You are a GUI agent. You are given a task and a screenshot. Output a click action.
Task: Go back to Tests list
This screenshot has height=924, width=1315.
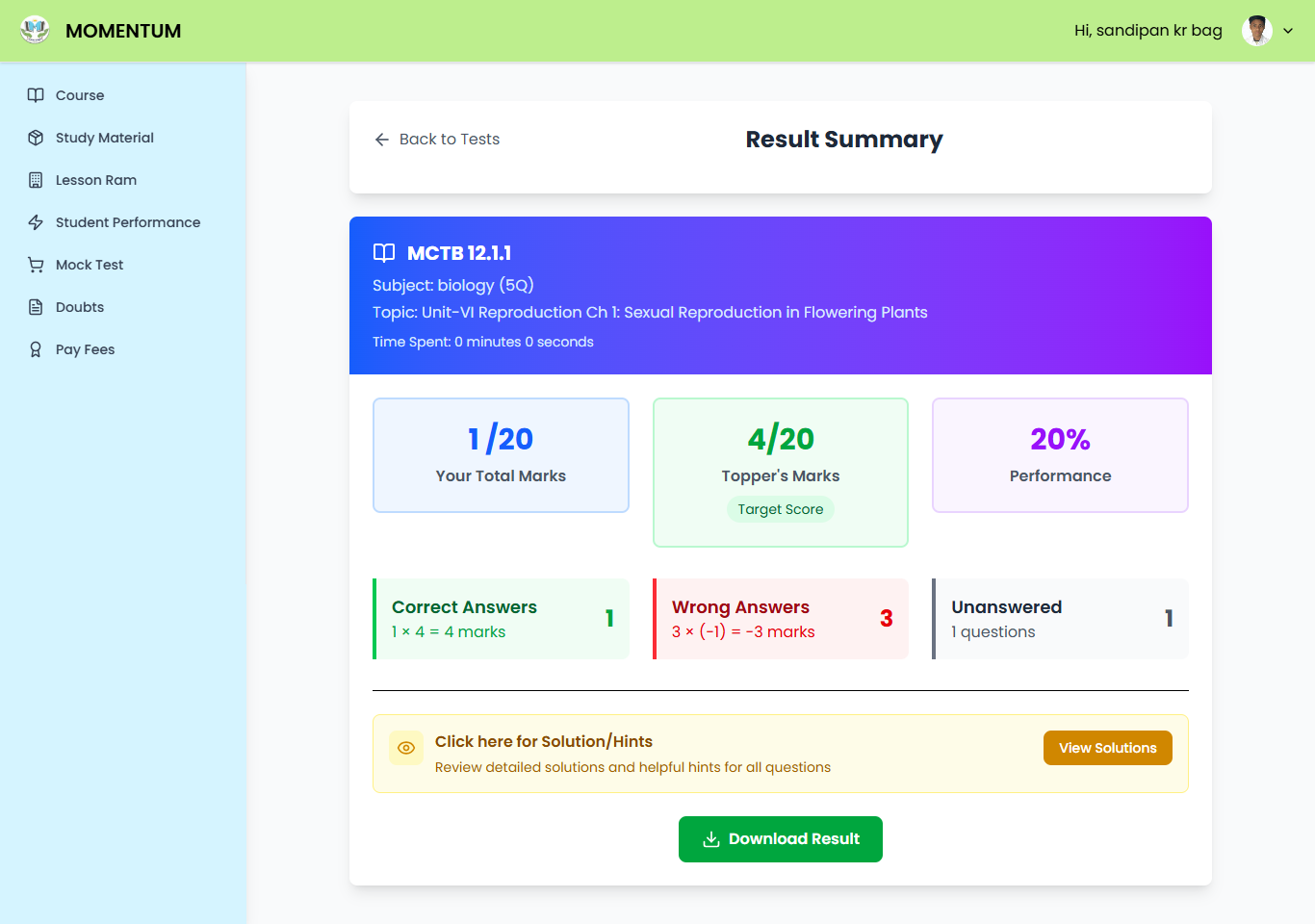tap(437, 140)
